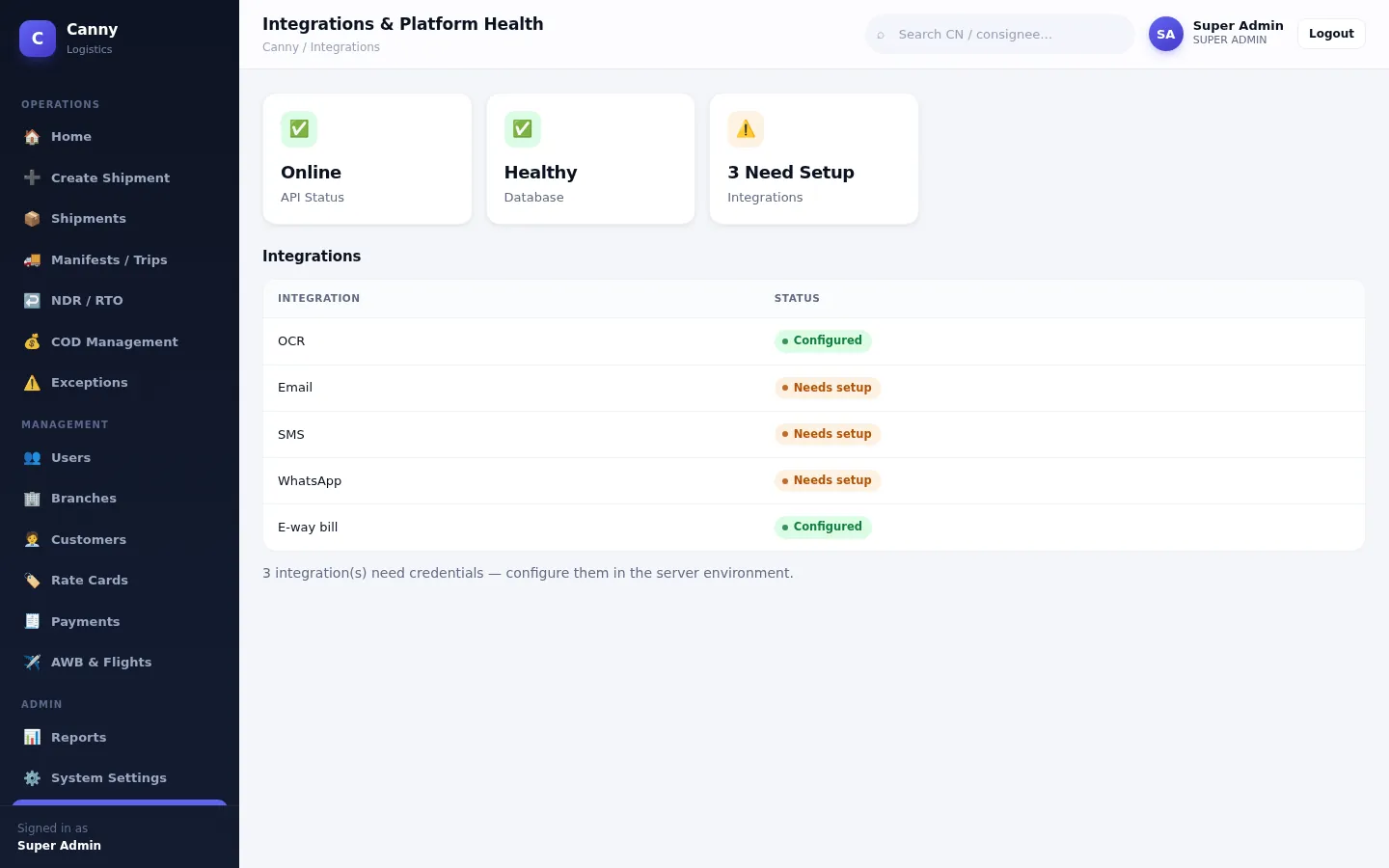This screenshot has height=868, width=1389.
Task: Focus the Search CN / consignee field
Action: 999,34
